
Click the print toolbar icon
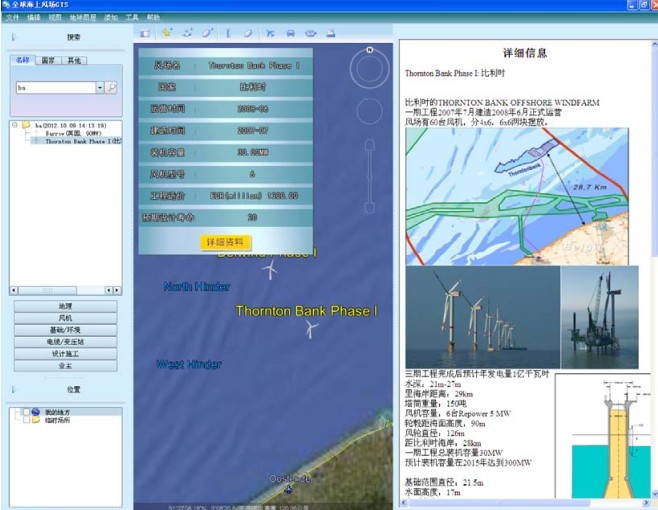[331, 33]
